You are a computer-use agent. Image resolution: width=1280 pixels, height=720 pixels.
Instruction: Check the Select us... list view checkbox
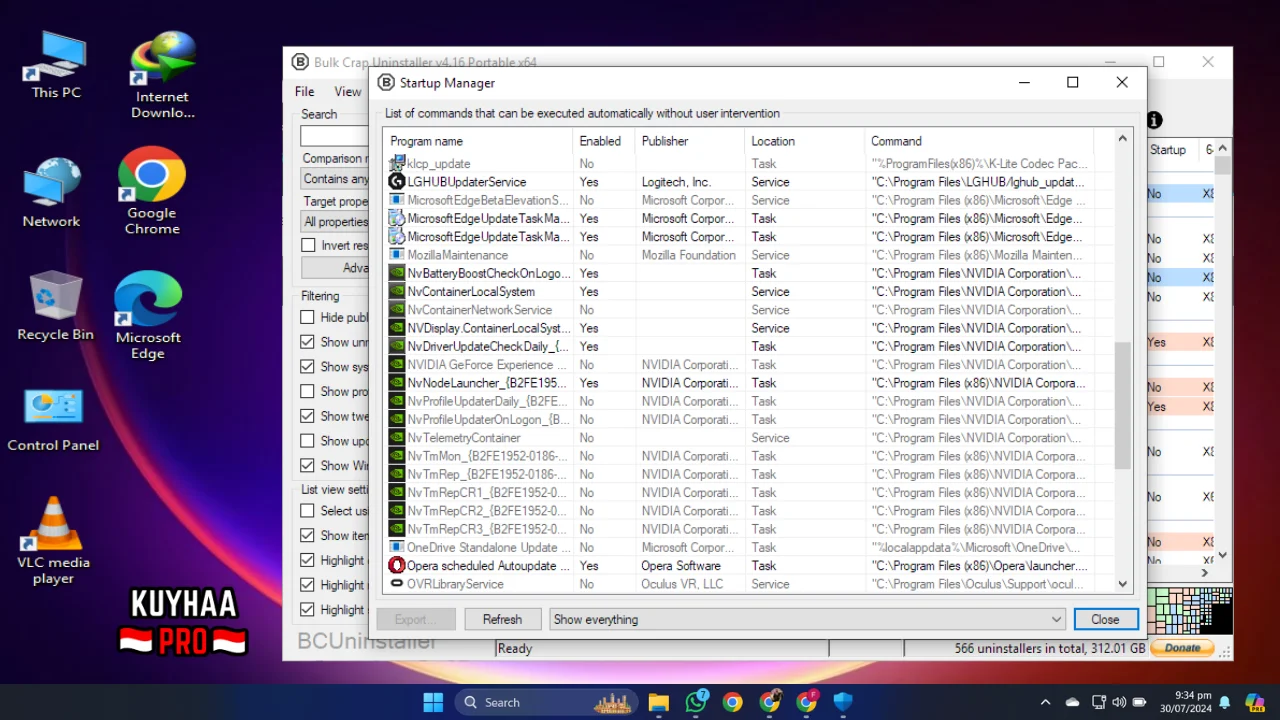(308, 510)
